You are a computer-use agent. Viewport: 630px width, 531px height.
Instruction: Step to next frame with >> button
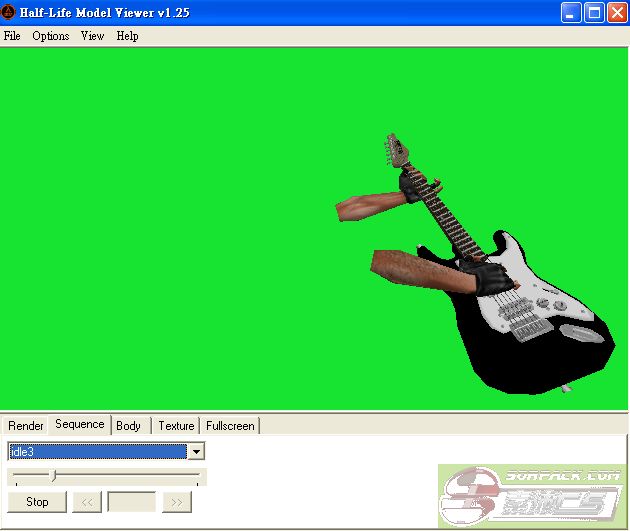click(177, 502)
